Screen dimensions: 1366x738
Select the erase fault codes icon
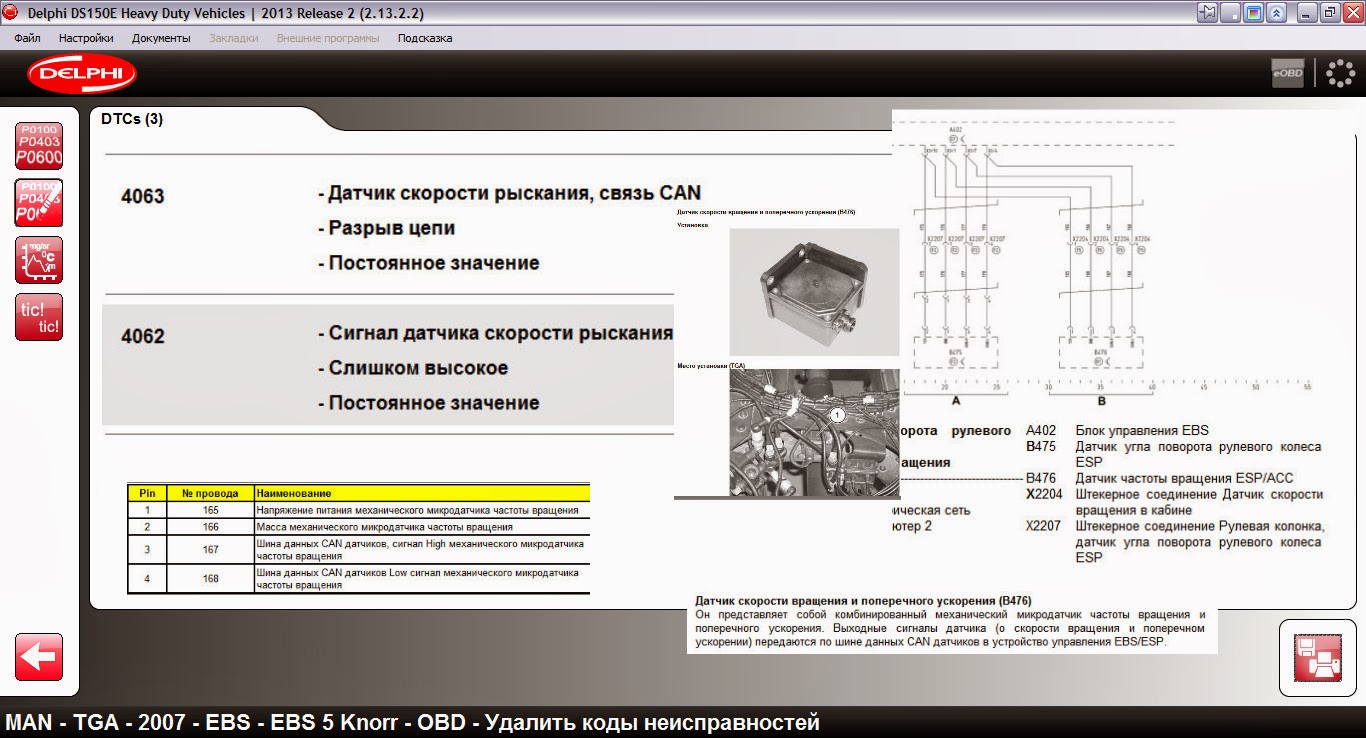[x=39, y=203]
